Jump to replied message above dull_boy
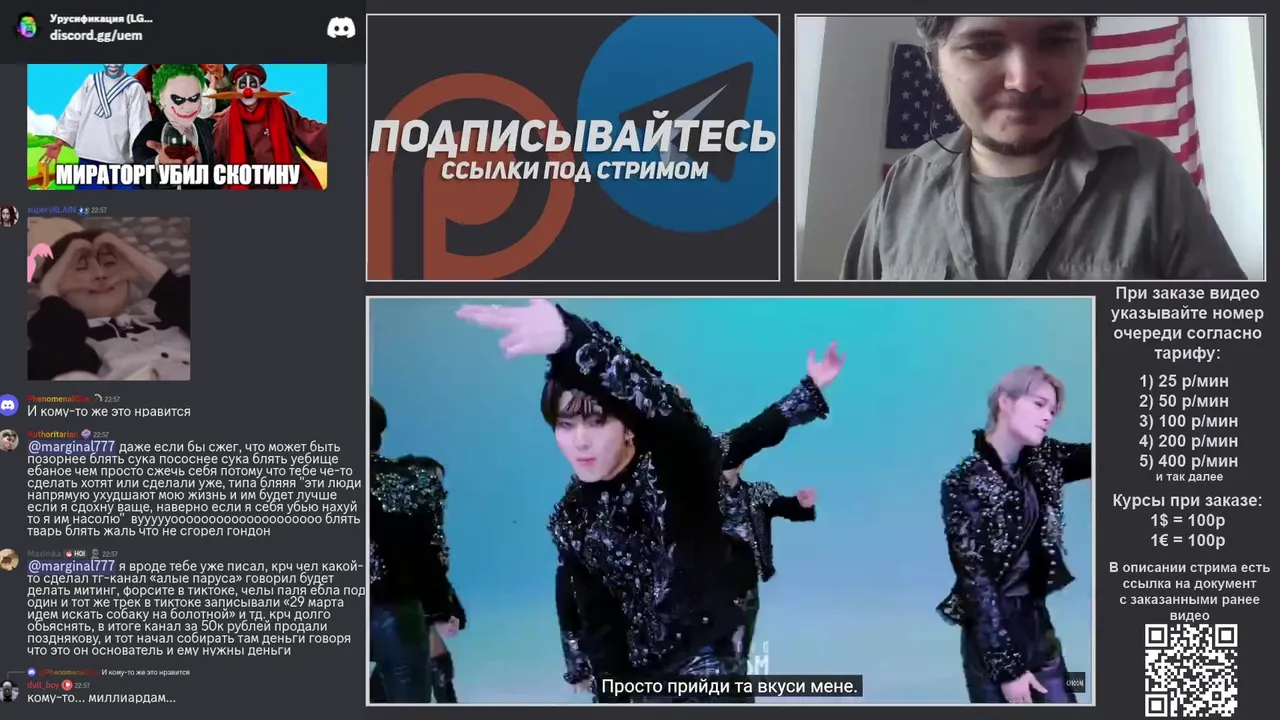Image resolution: width=1280 pixels, height=720 pixels. pyautogui.click(x=108, y=672)
